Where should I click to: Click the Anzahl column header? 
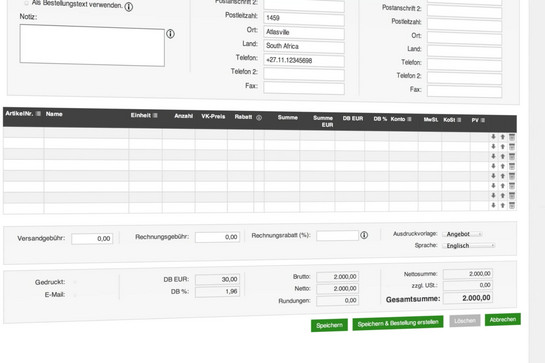[x=184, y=116]
